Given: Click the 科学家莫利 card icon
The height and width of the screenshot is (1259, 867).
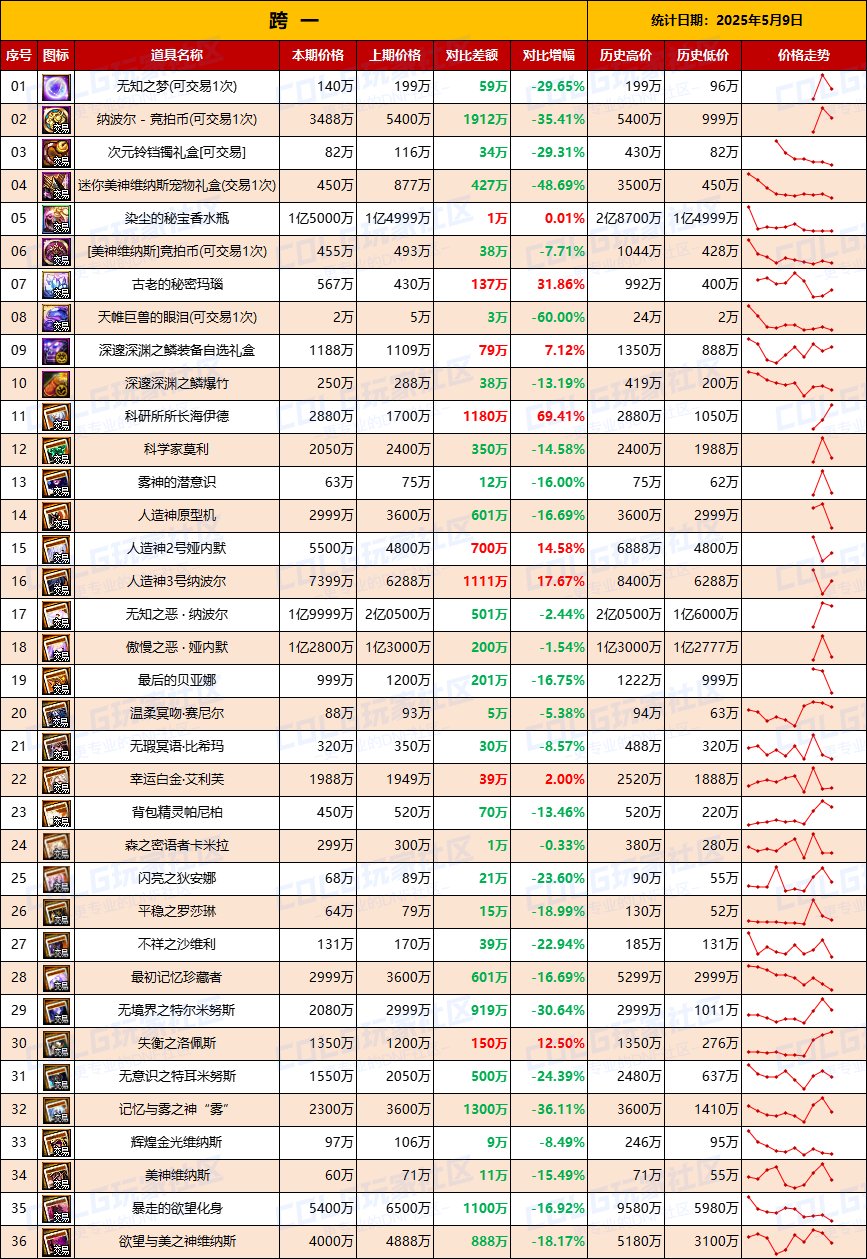Looking at the screenshot, I should pos(55,450).
